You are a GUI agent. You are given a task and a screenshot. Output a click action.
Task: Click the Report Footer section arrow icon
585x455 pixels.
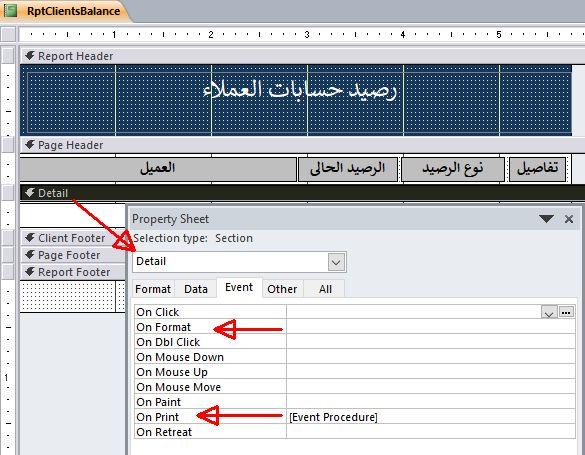tap(30, 272)
